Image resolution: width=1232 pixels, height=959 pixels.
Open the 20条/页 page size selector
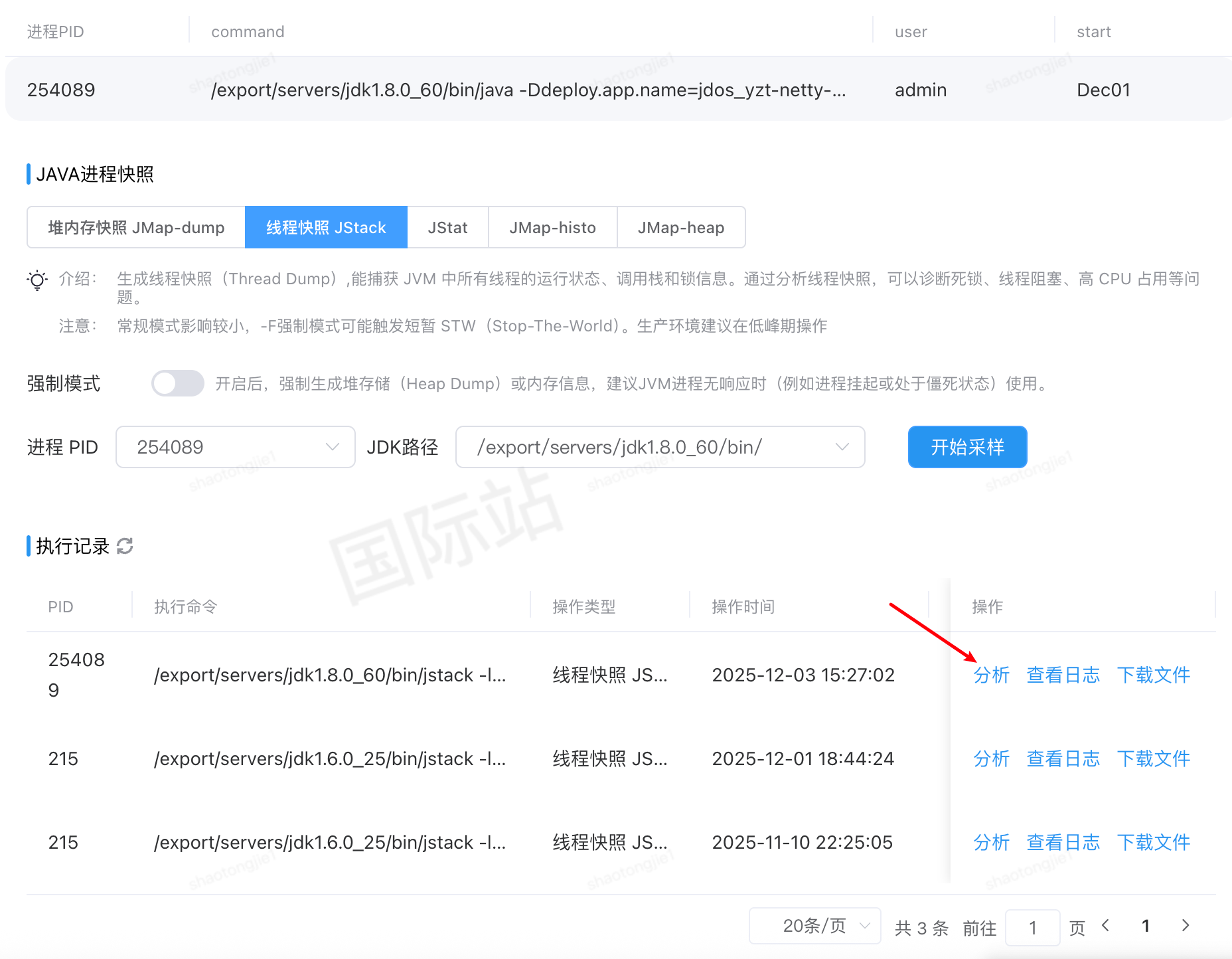(814, 926)
